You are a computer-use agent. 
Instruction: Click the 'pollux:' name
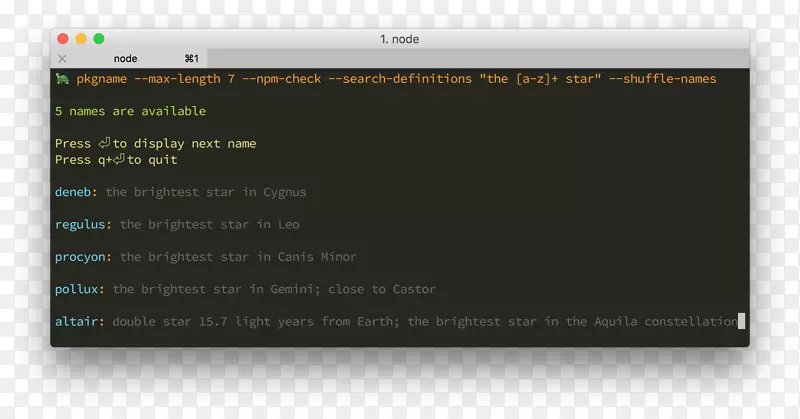(80, 289)
